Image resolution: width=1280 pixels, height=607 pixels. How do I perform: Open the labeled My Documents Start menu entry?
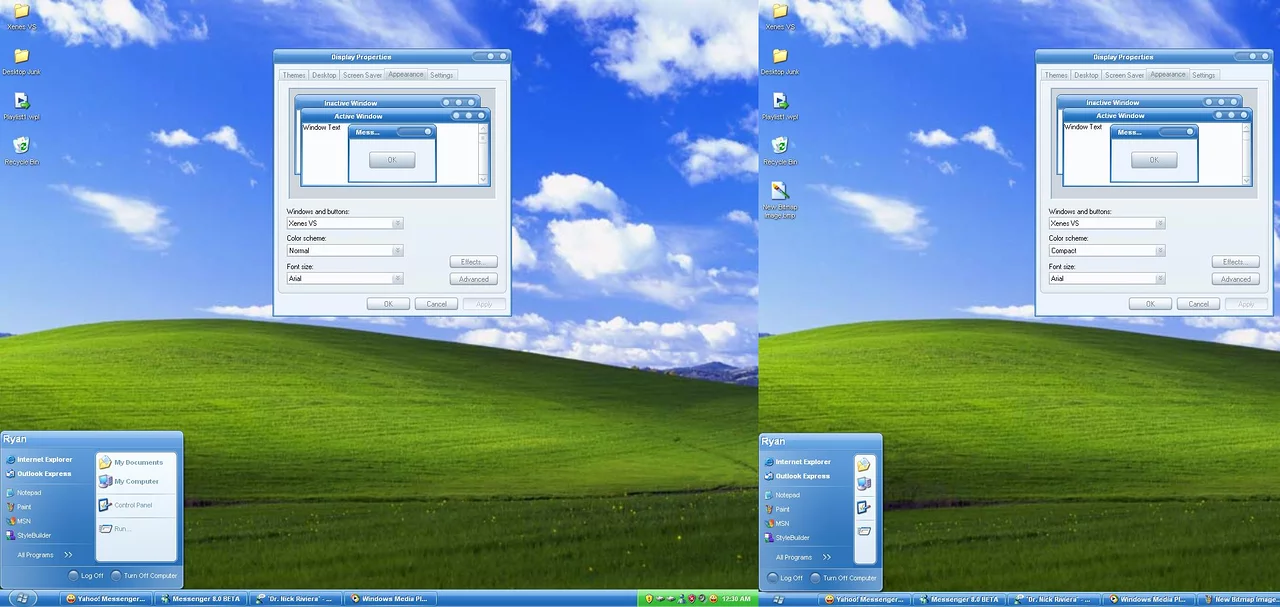[137, 463]
